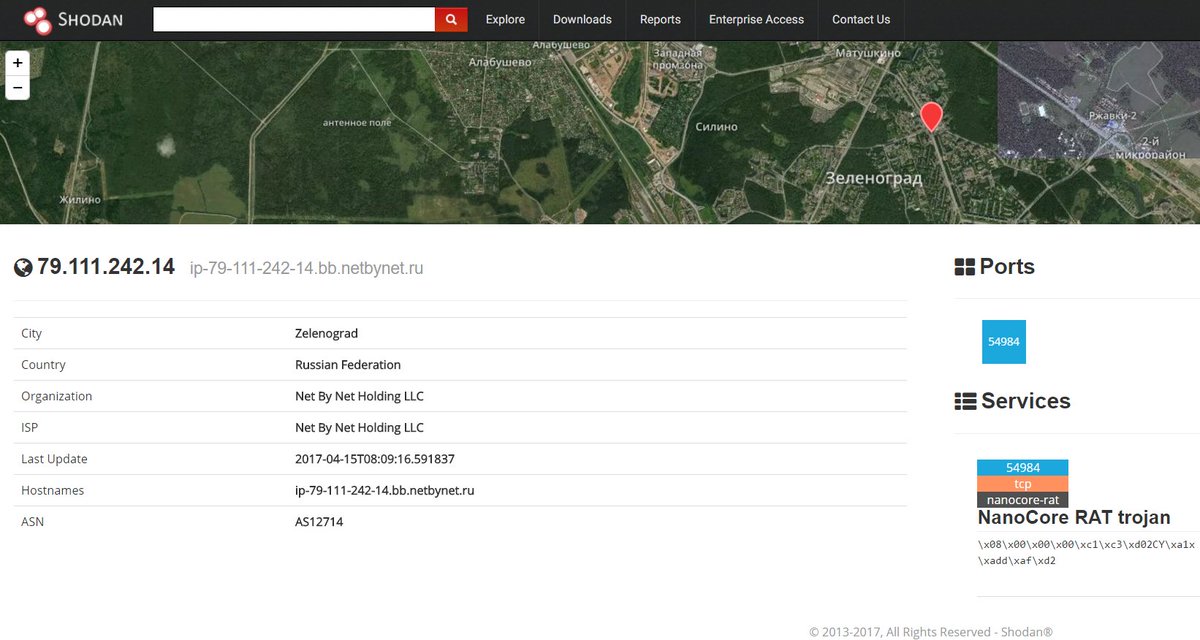Click the Services list icon
1200x640 pixels.
coord(965,401)
